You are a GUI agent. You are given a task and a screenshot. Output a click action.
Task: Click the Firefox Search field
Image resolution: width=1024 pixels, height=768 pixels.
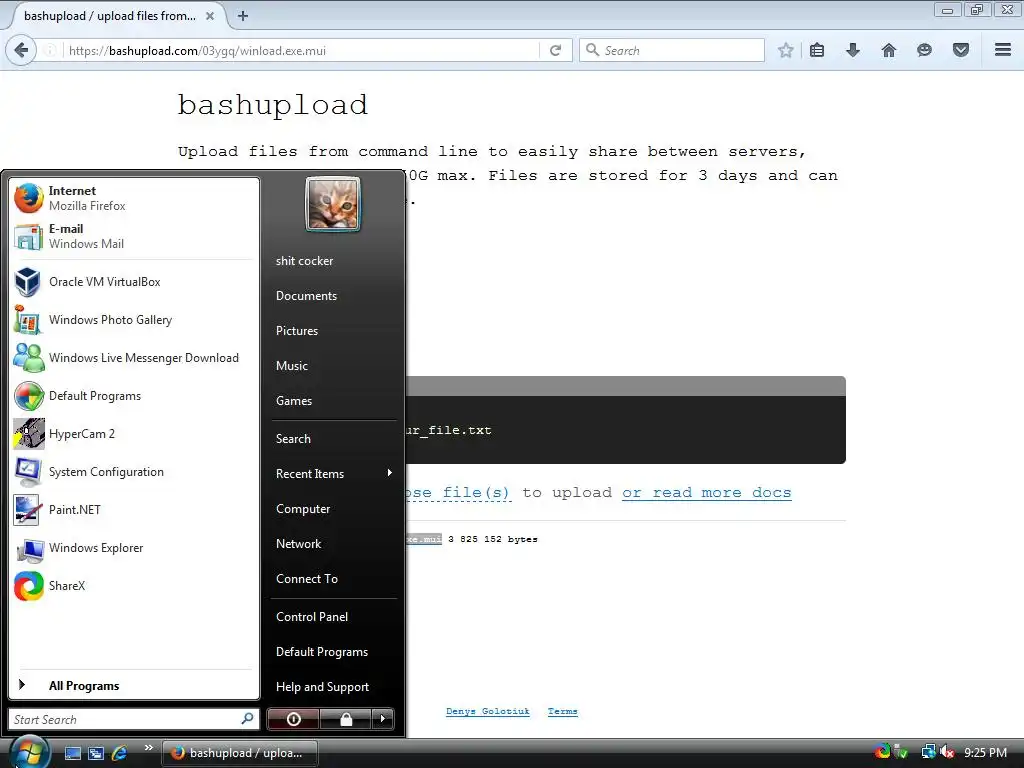click(x=671, y=50)
